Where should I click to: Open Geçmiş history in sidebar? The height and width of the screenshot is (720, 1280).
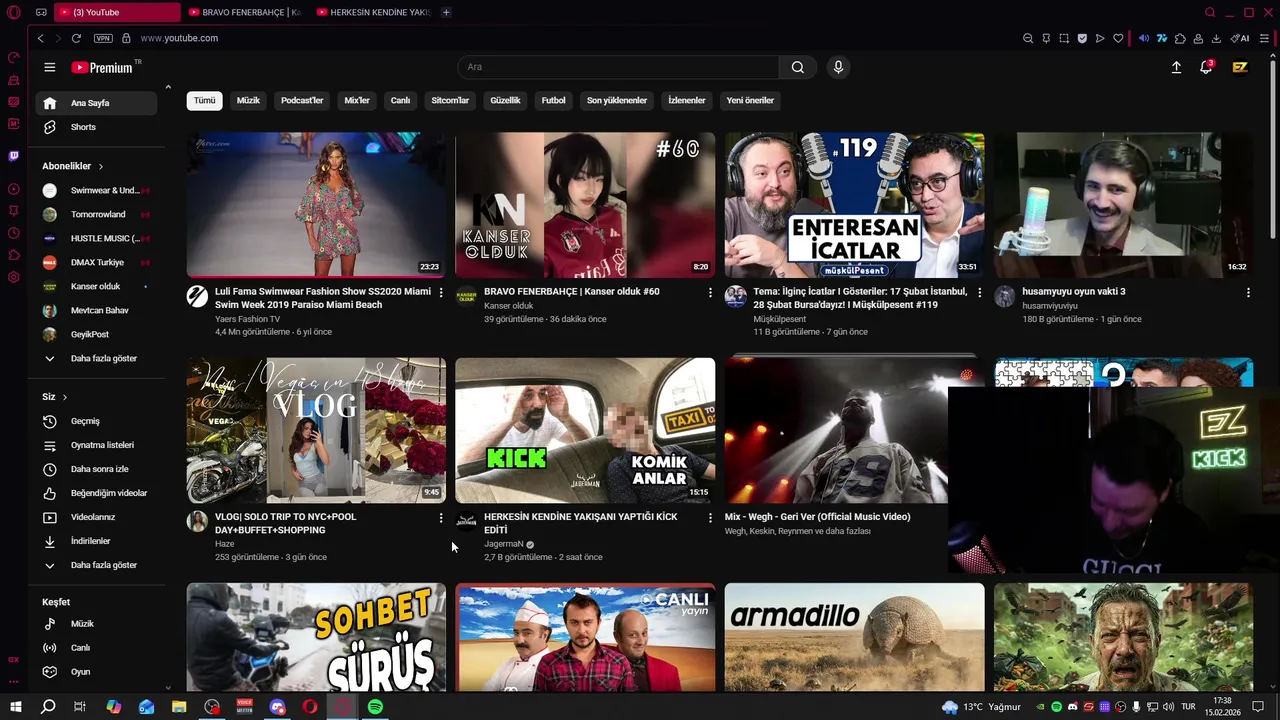coord(96,421)
